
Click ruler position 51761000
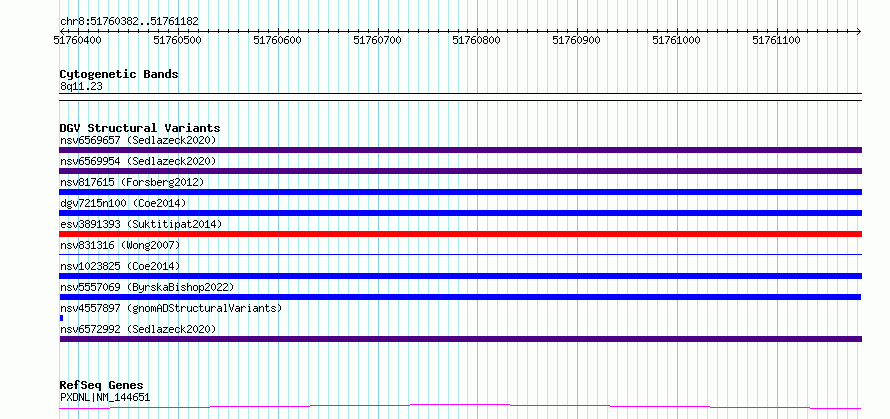[x=677, y=40]
